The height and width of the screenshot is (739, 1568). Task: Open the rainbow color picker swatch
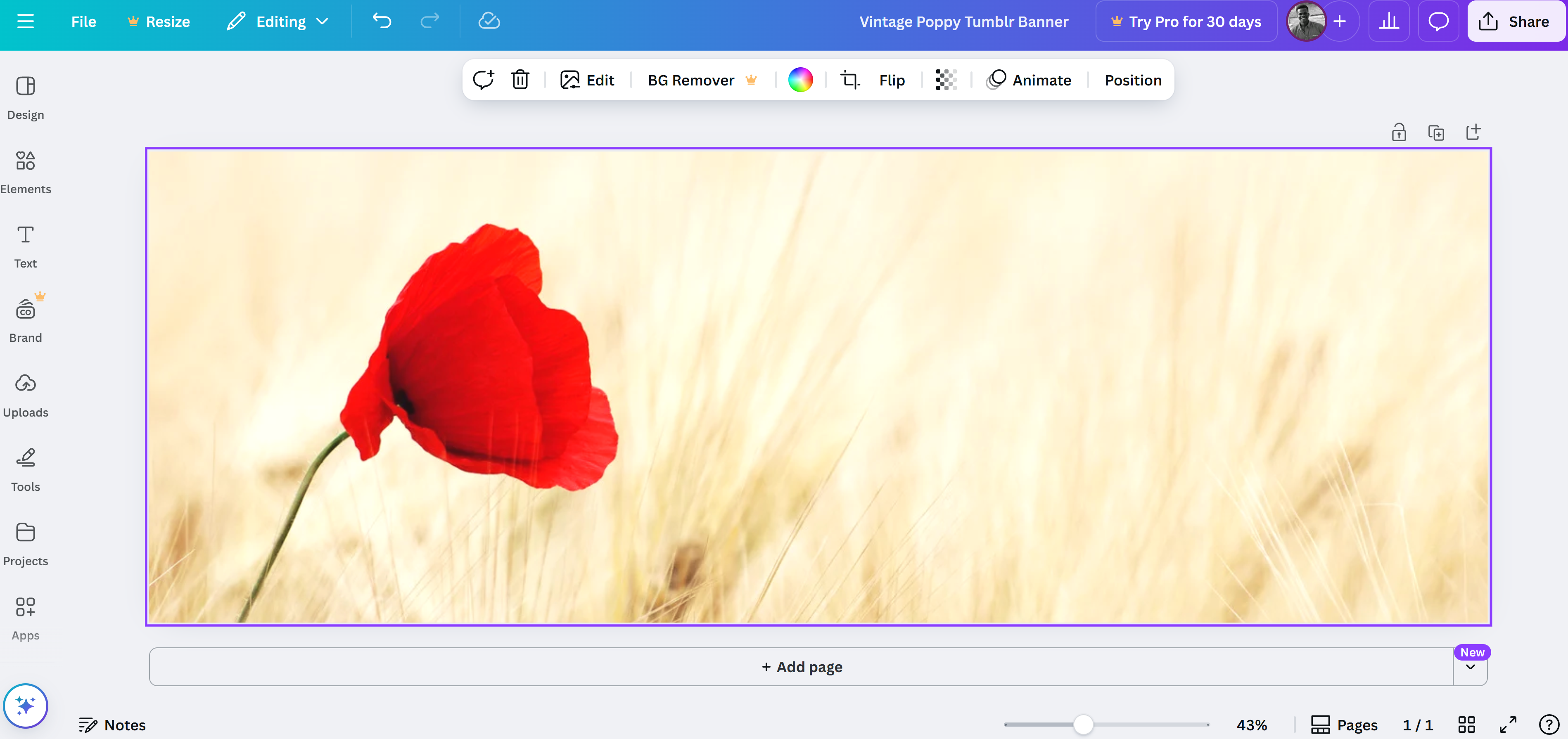800,80
